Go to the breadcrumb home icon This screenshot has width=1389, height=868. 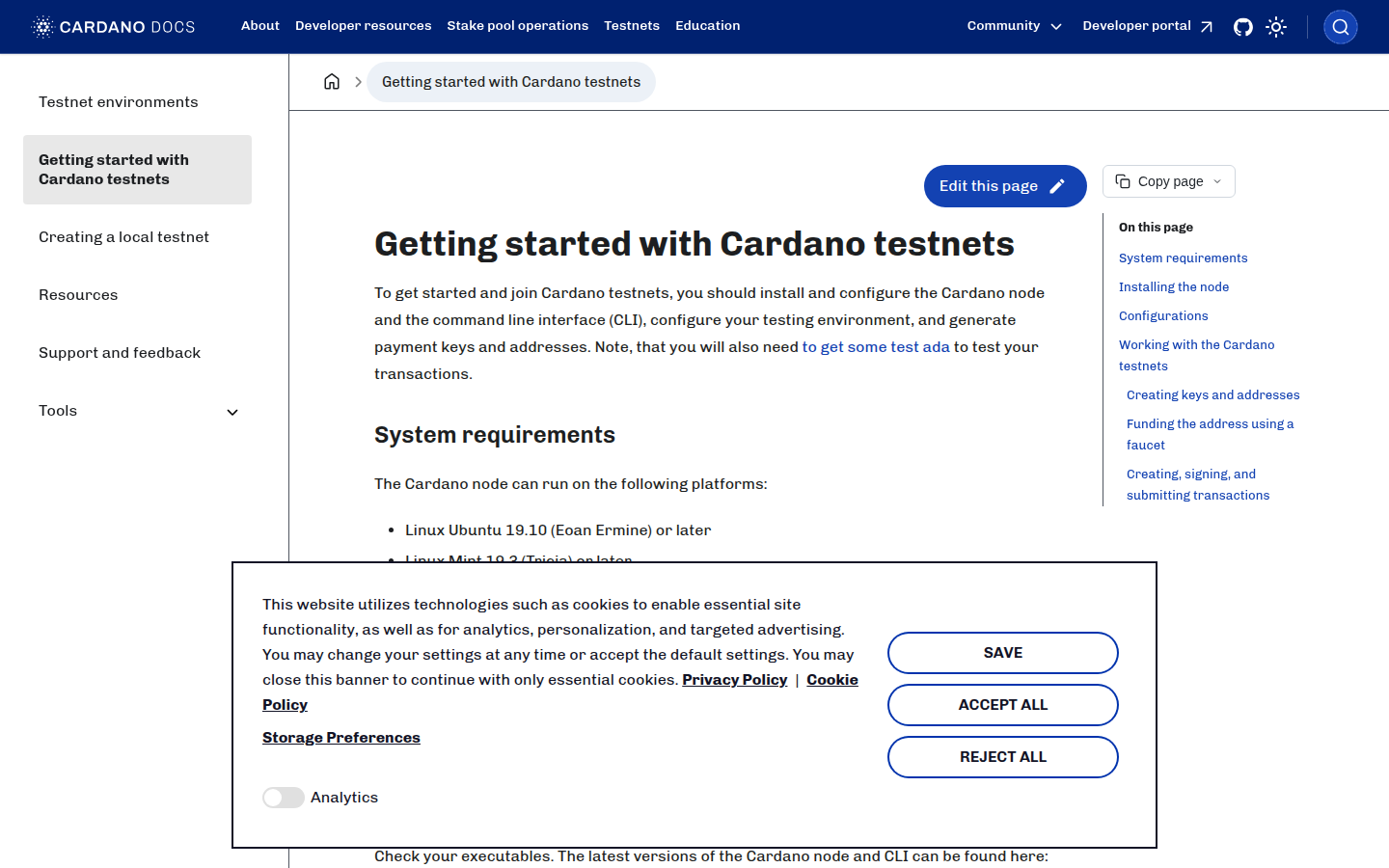pos(332,82)
